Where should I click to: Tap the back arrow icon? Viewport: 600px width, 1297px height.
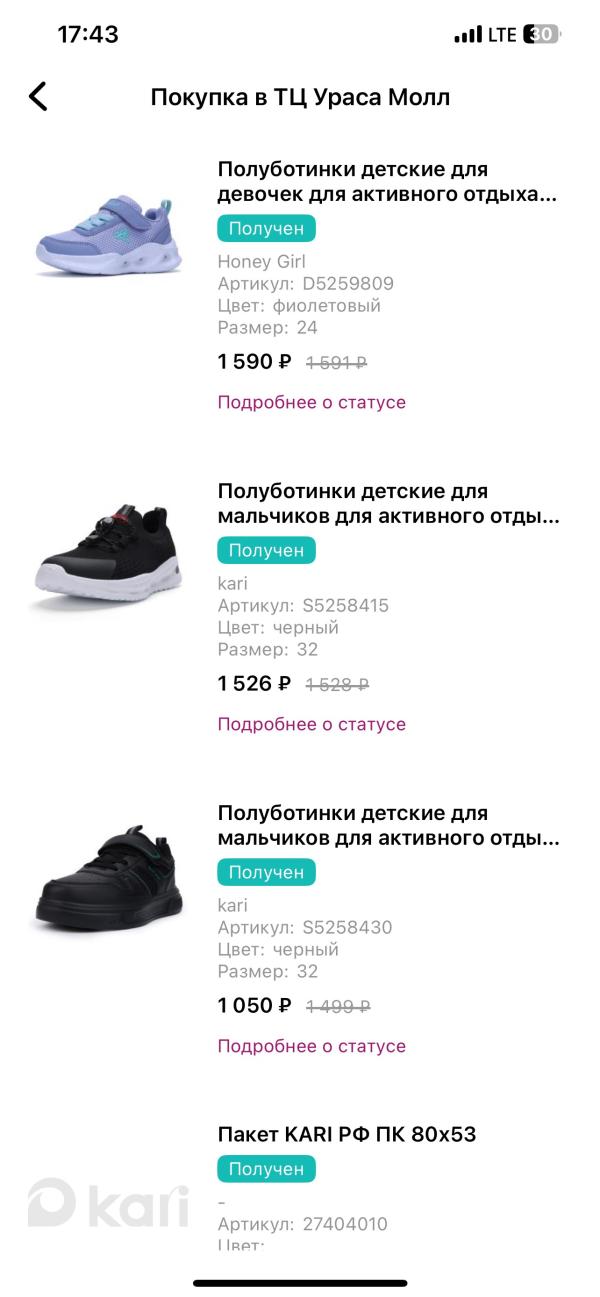(x=38, y=96)
